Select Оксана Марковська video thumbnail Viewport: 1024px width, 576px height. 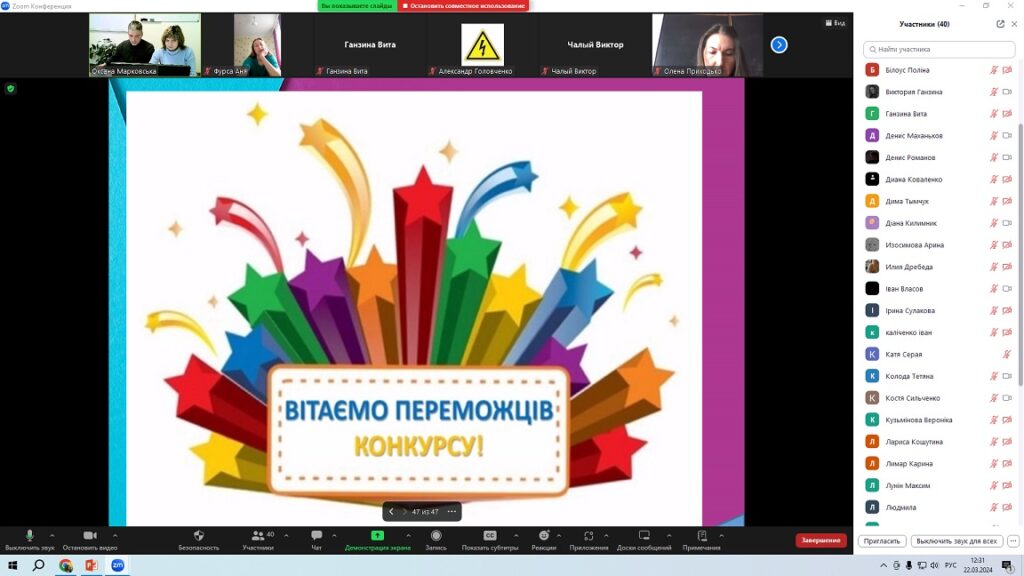(145, 45)
